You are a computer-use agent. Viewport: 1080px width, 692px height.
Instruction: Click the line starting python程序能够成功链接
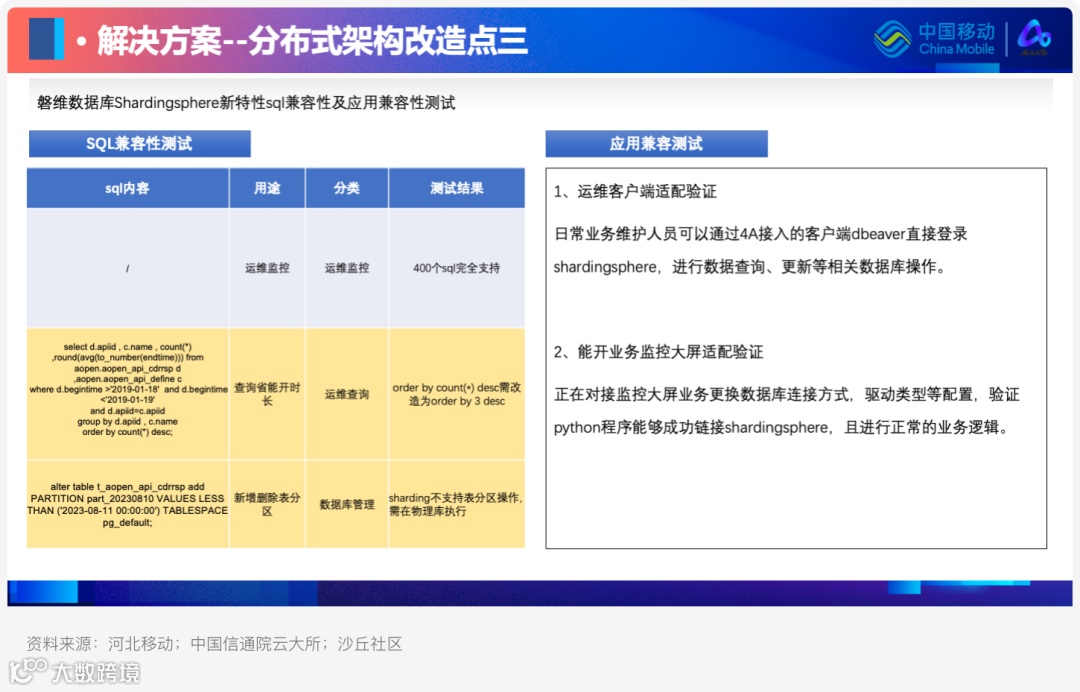(x=783, y=428)
